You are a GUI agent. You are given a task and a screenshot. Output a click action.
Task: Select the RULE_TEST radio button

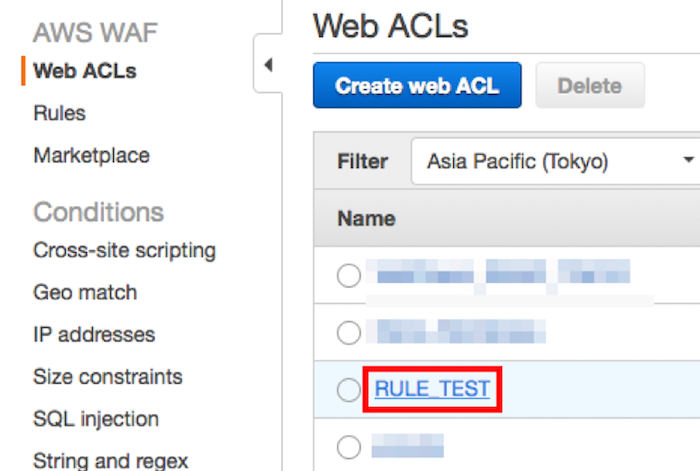(348, 390)
